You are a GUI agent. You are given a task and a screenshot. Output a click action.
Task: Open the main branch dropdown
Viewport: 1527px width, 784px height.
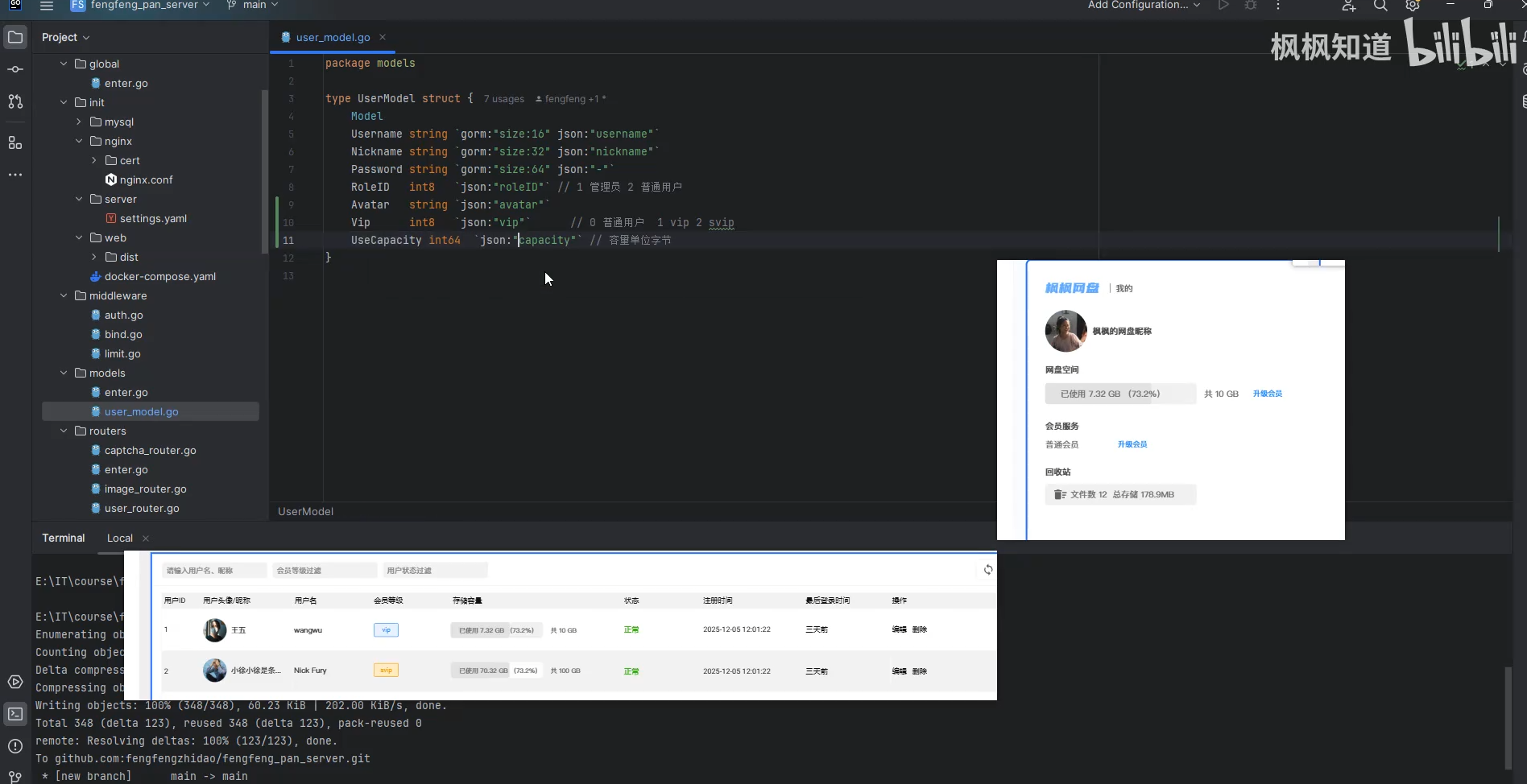[253, 6]
